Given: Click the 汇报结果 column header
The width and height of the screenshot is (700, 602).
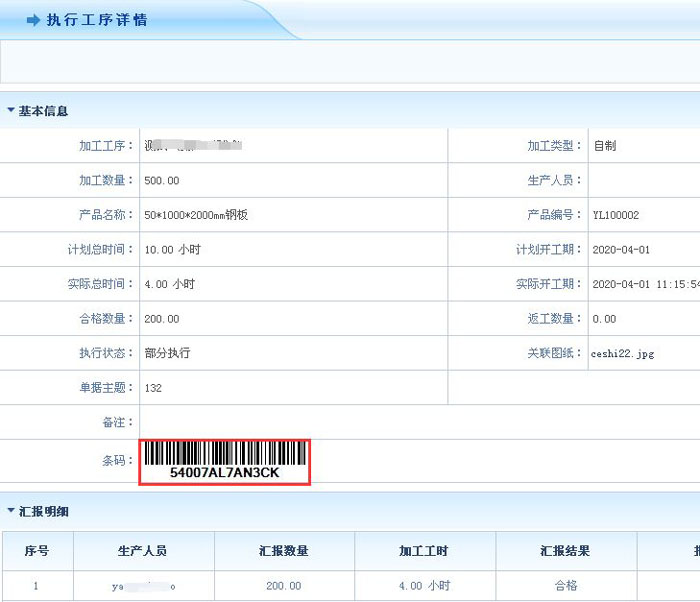Looking at the screenshot, I should 565,551.
